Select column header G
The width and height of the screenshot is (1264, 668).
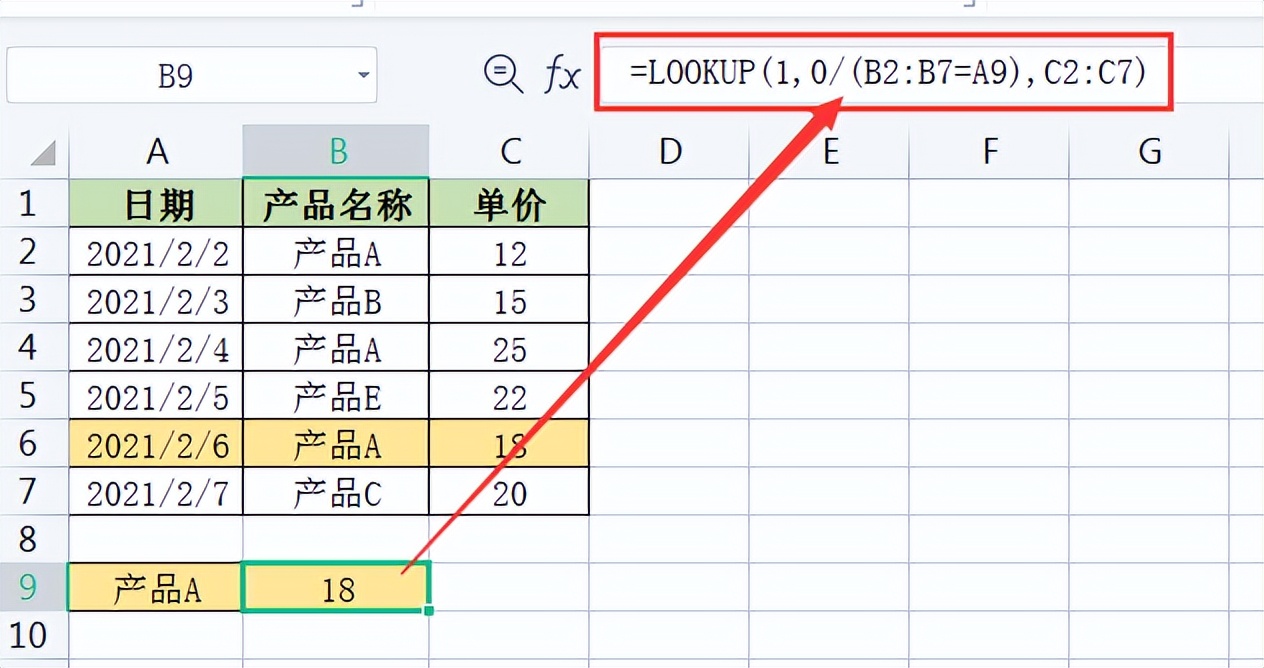pos(1149,150)
